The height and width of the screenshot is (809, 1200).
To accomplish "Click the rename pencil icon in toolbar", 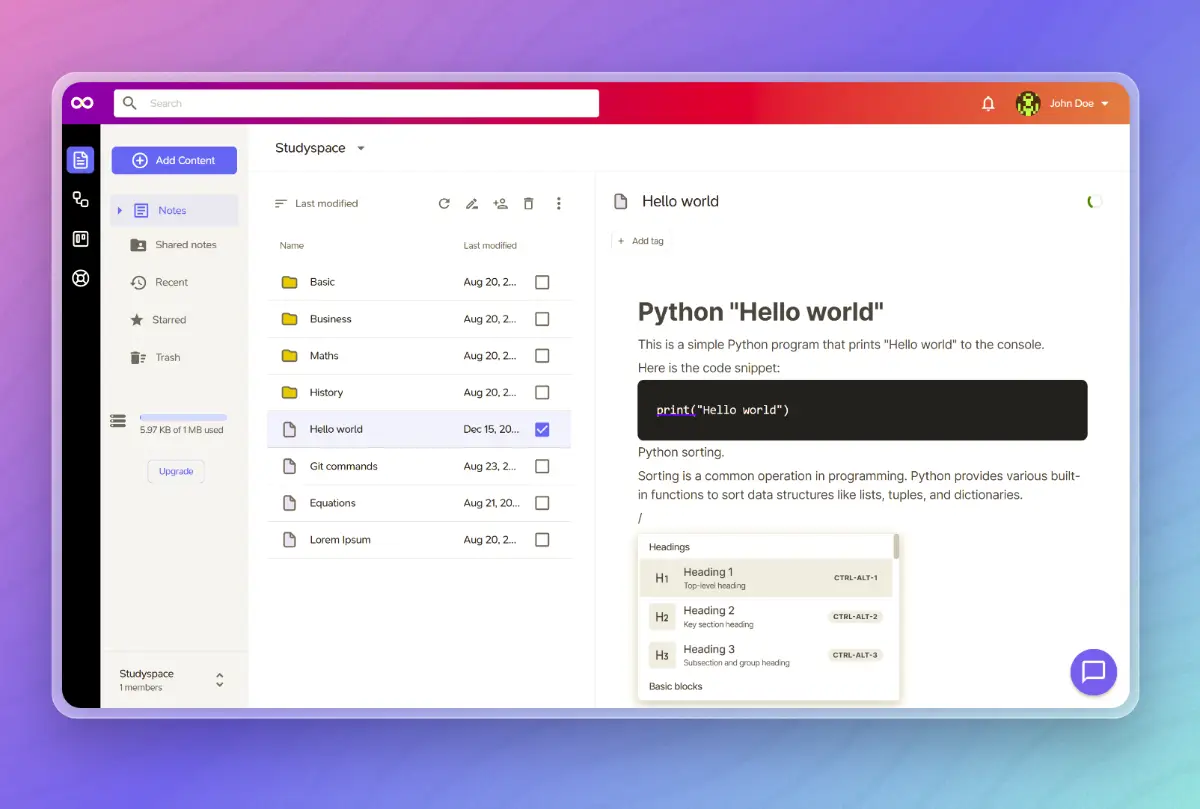I will (x=472, y=204).
